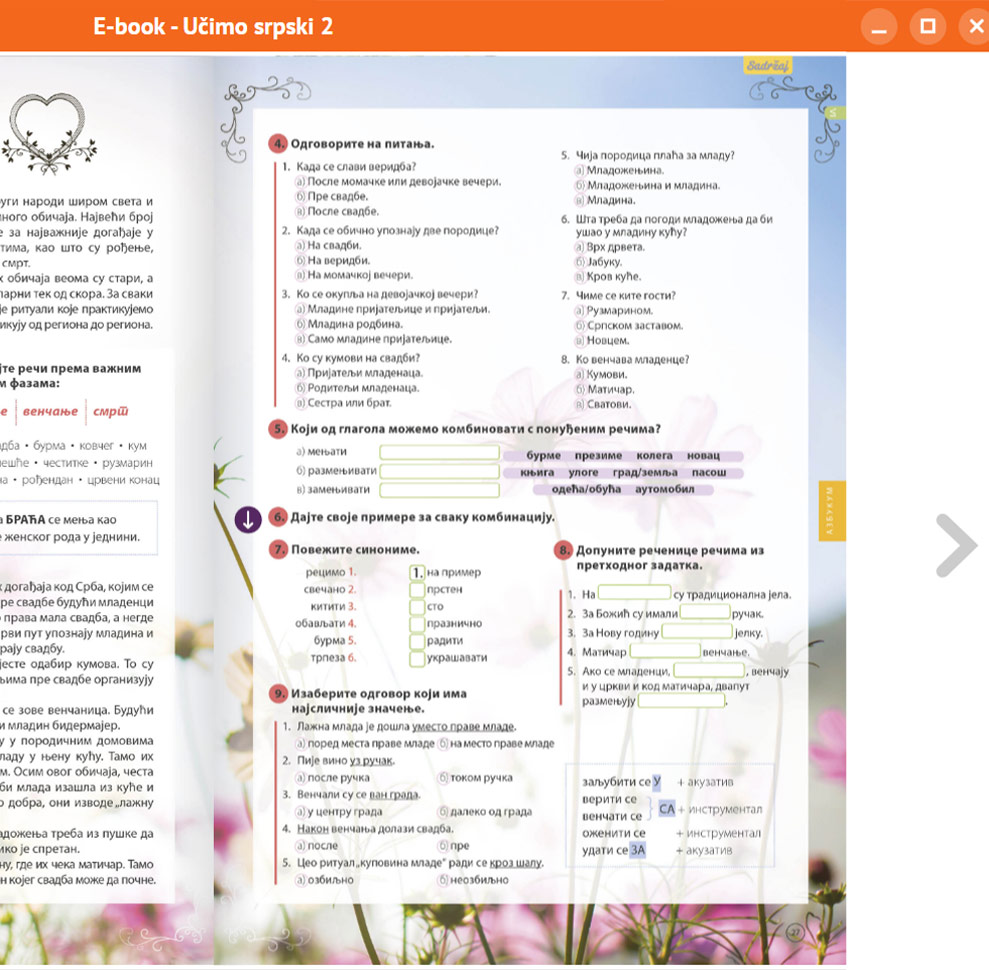Click red number 7 badge by Повежите синониме

(278, 550)
